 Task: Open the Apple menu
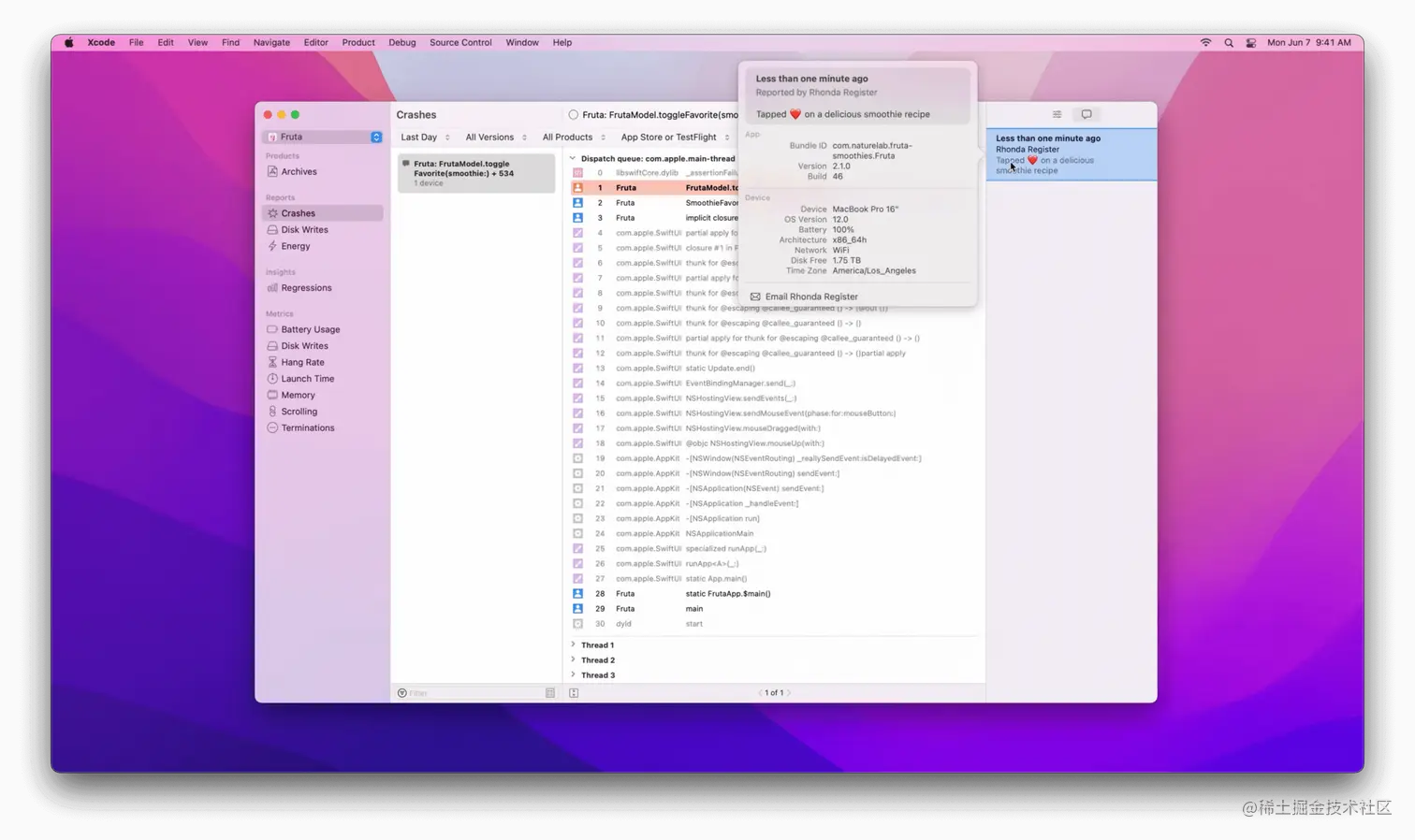(x=68, y=43)
